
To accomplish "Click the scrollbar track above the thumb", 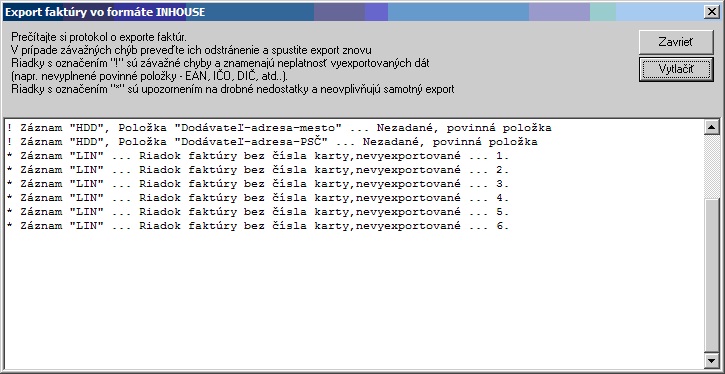I will point(711,166).
